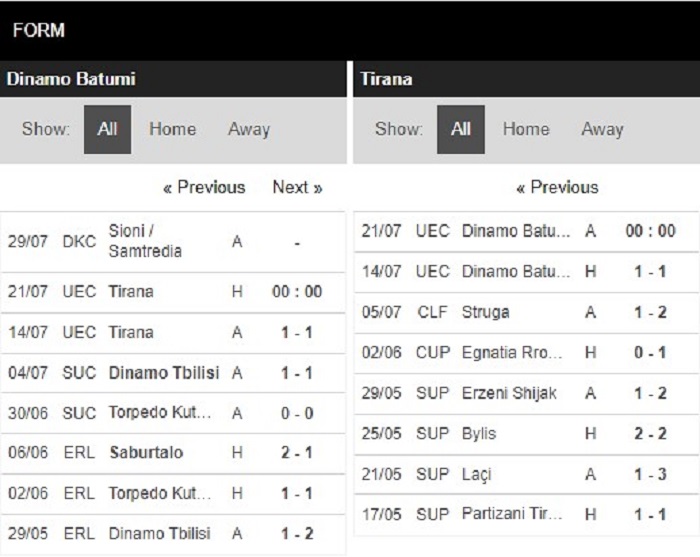Open Laçi 1 - 3 result

tap(650, 474)
